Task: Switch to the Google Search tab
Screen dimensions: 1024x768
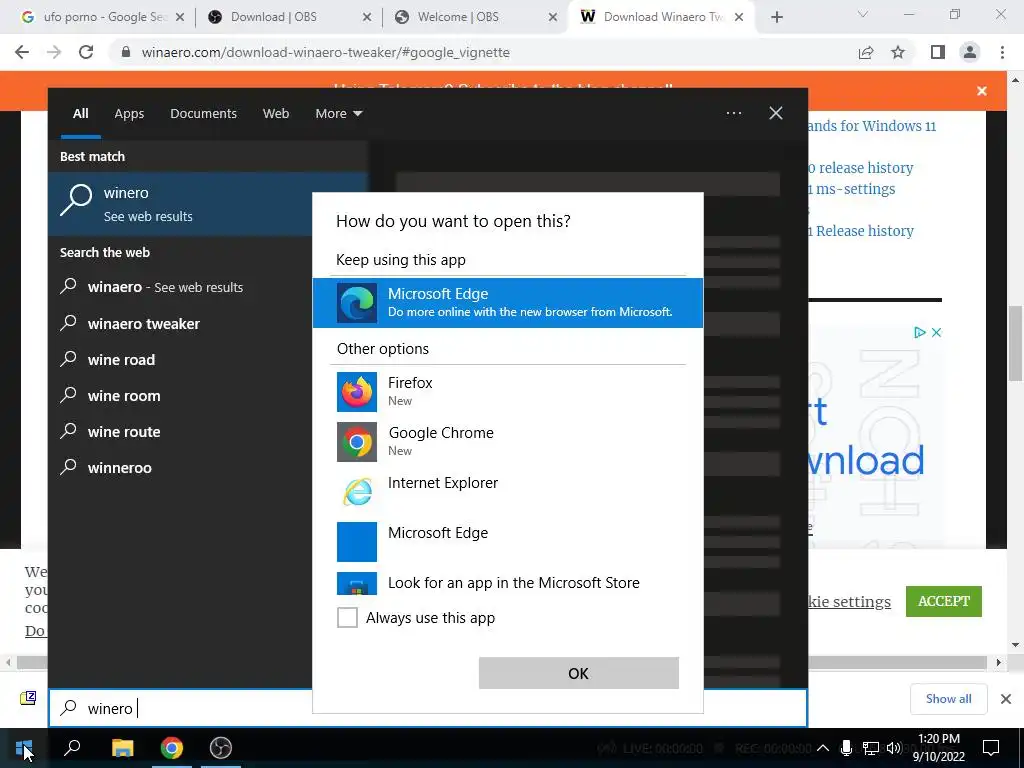Action: [101, 17]
